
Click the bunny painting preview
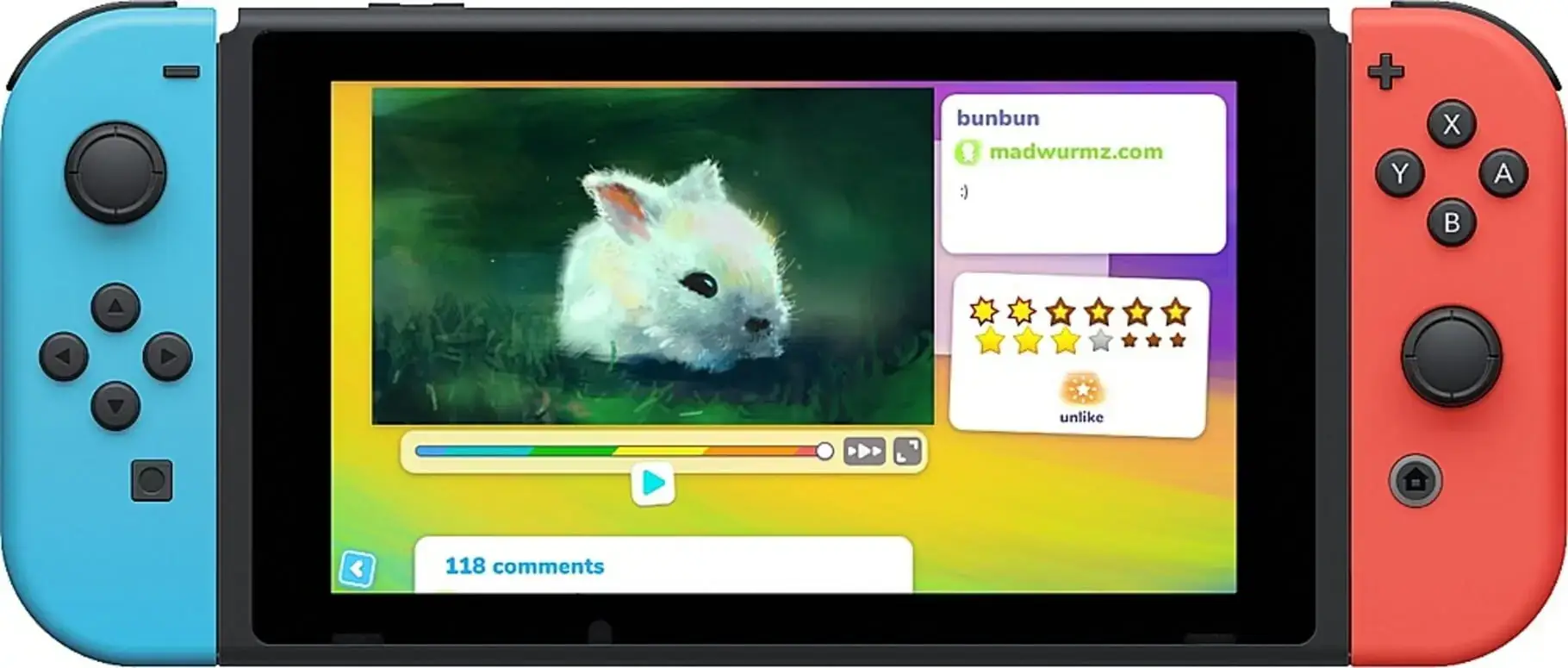(652, 256)
